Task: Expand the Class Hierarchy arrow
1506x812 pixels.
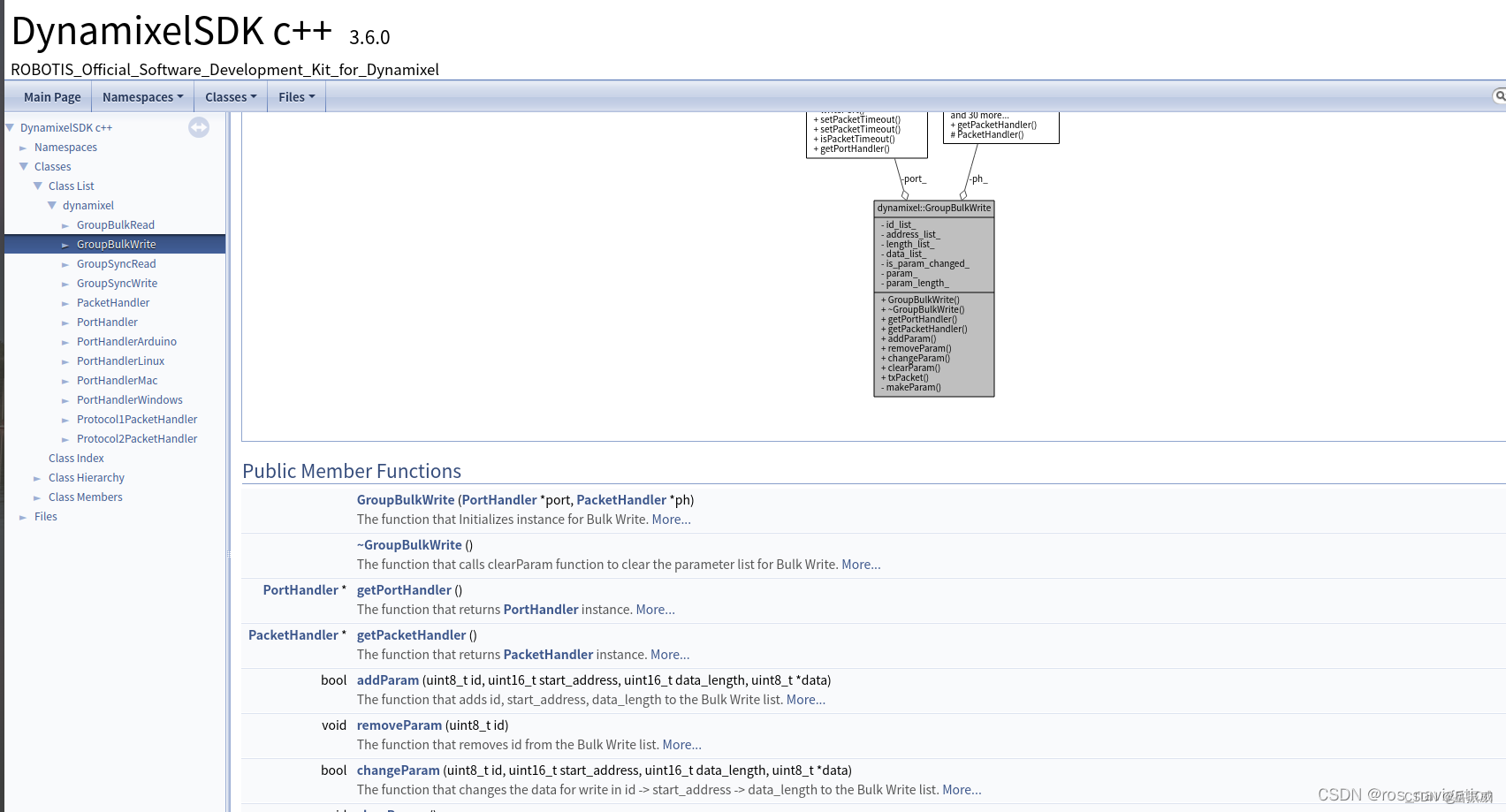Action: 37,478
